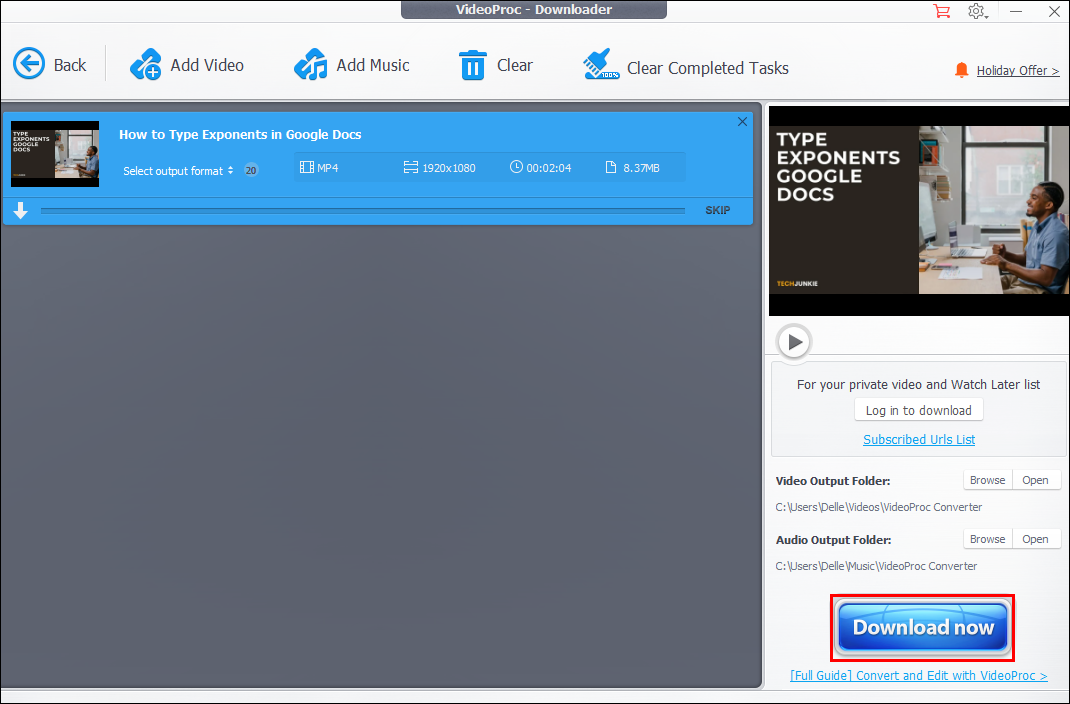Image resolution: width=1070 pixels, height=704 pixels.
Task: Click the Clear trash bin icon
Action: point(472,65)
